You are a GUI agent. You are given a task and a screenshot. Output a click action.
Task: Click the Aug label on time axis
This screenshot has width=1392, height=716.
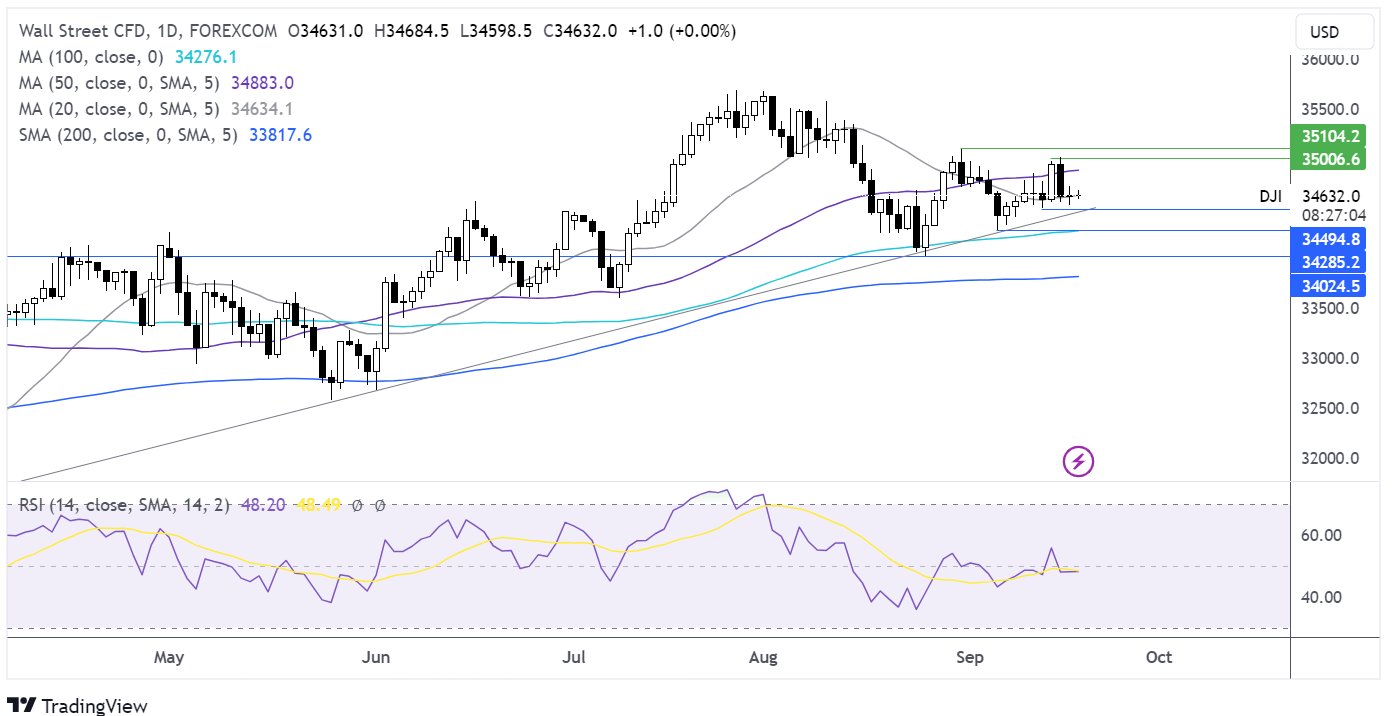click(763, 658)
